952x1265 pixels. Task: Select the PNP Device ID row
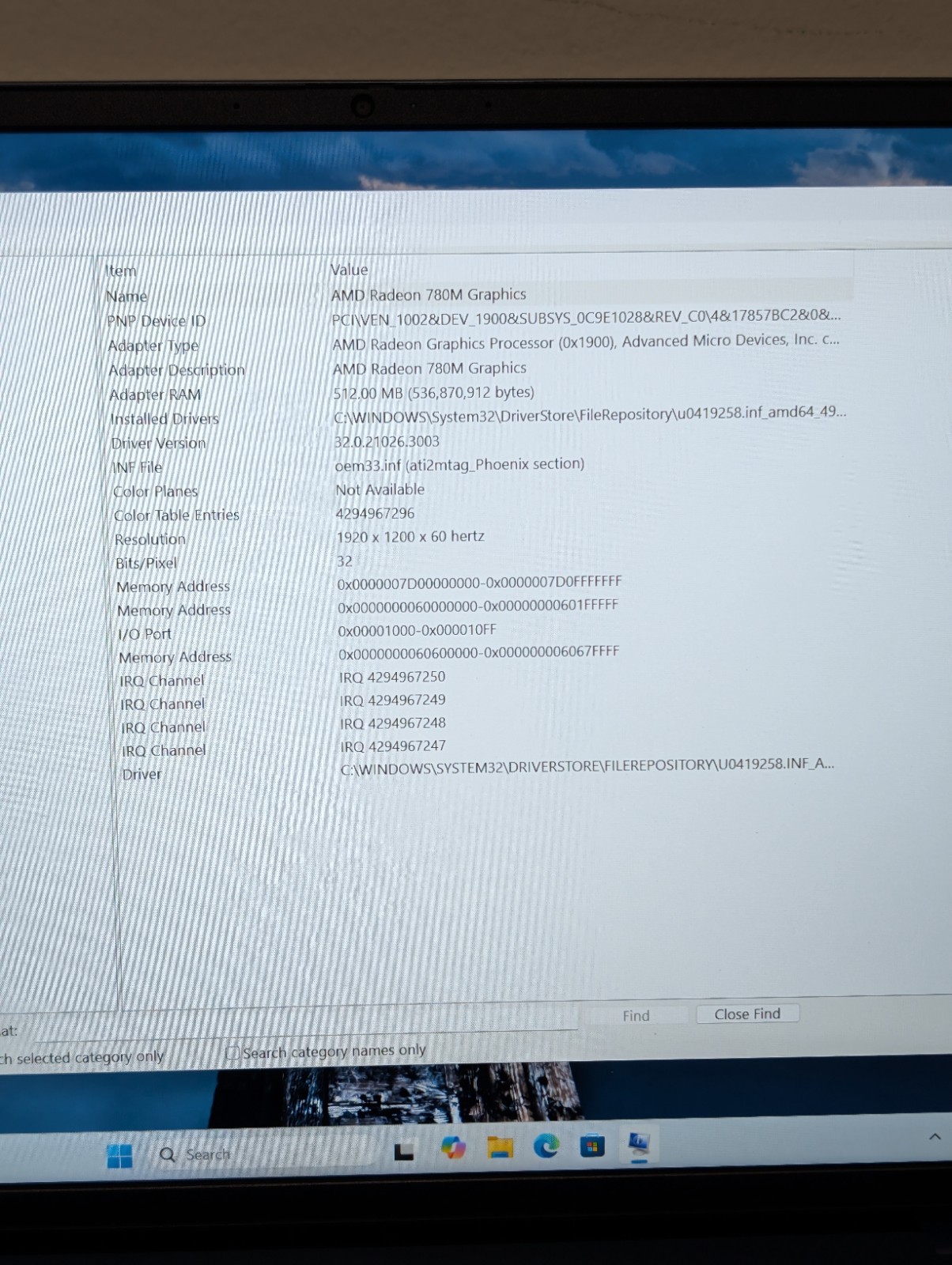(474, 318)
